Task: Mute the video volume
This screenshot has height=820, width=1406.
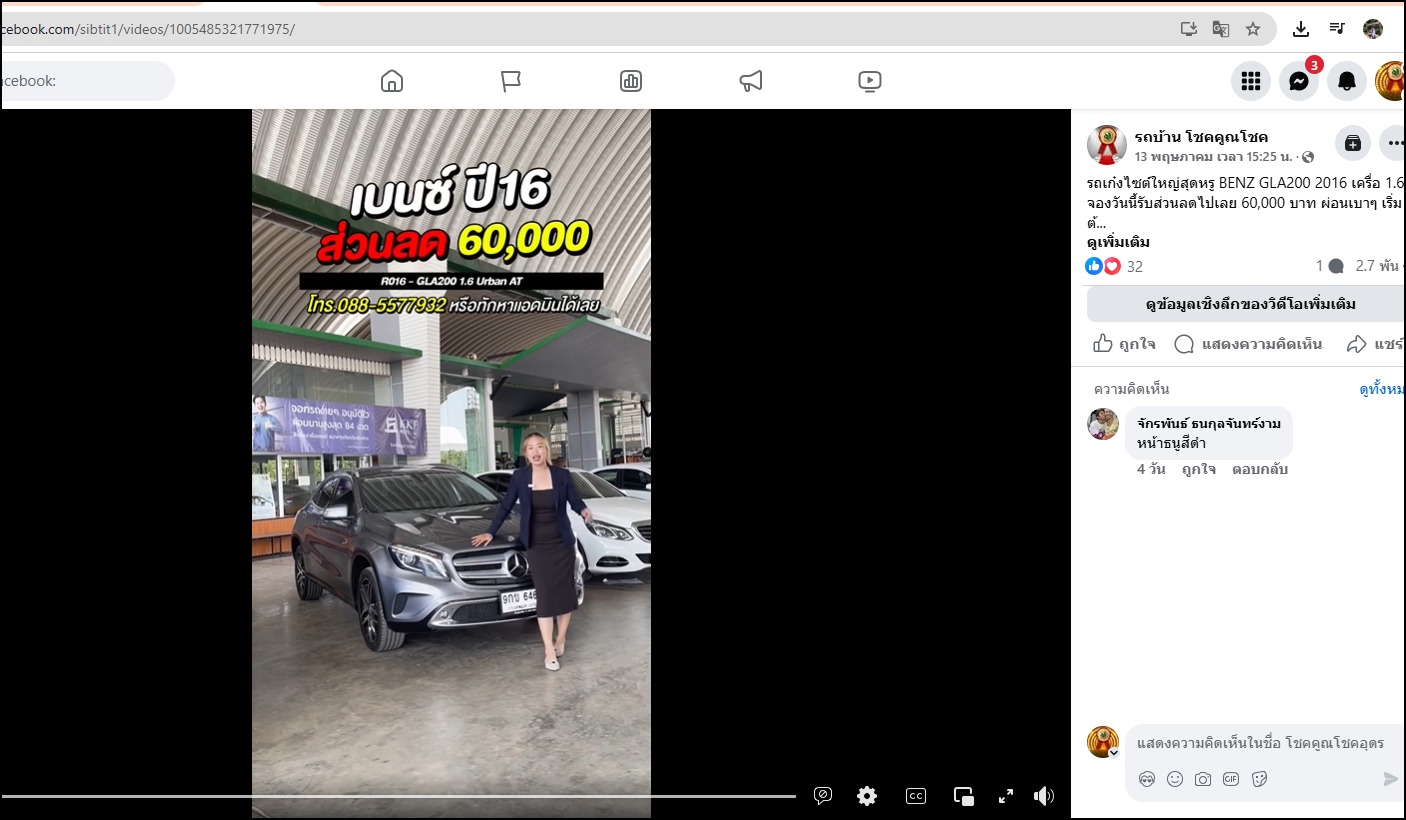Action: click(x=1043, y=796)
